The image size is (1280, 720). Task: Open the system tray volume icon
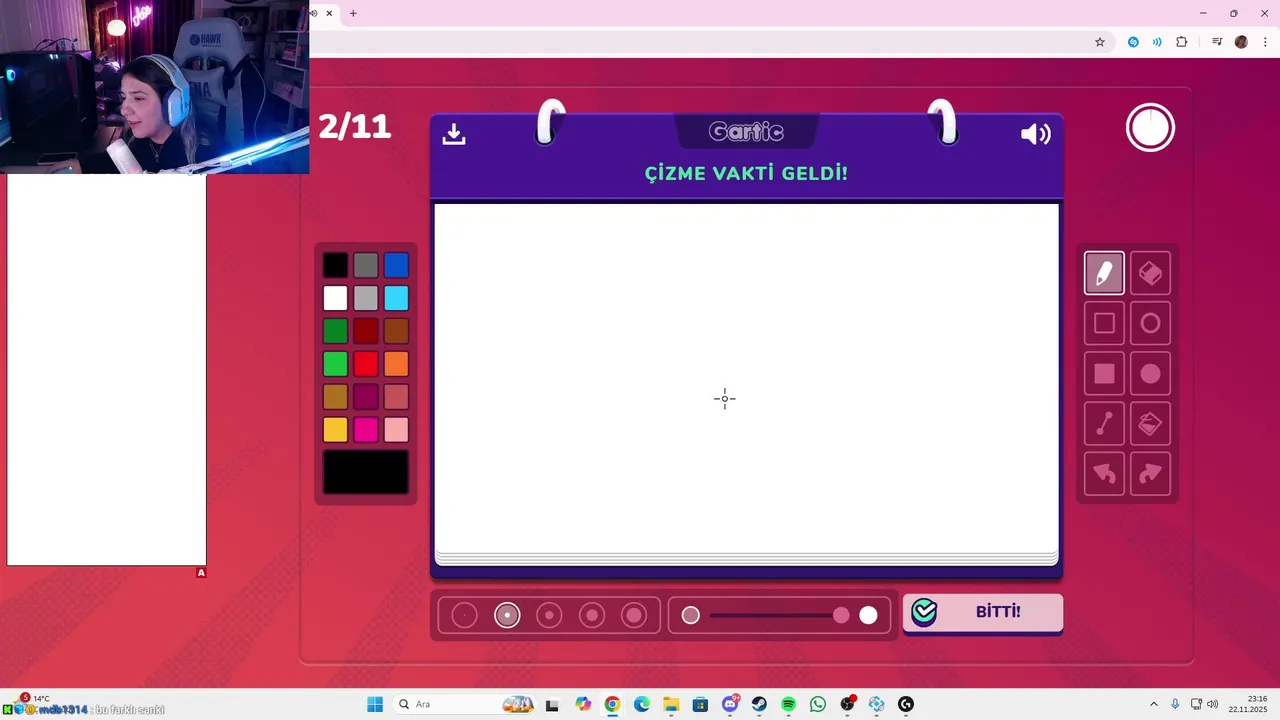pyautogui.click(x=1213, y=704)
